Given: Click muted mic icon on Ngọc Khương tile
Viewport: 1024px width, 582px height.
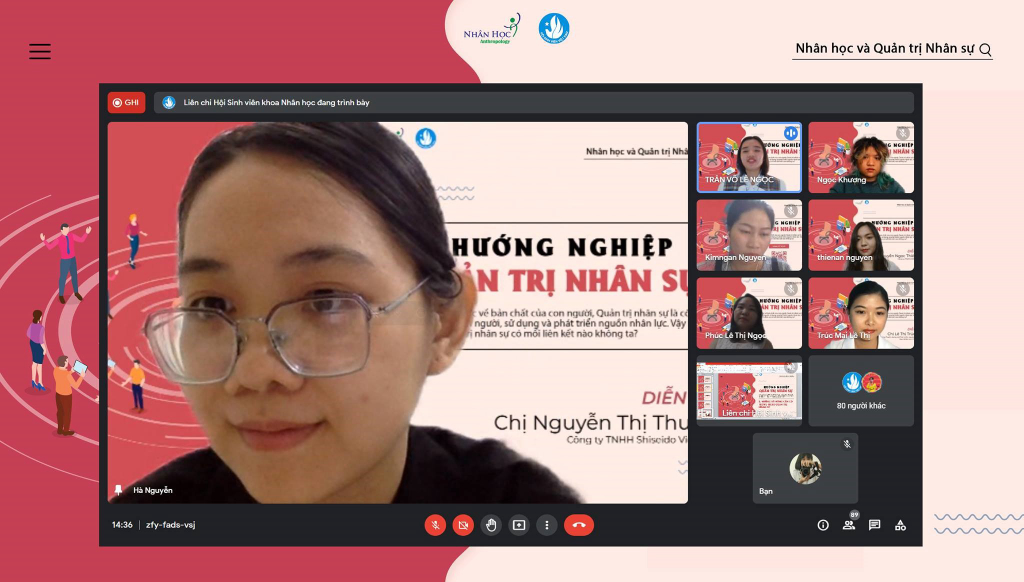Looking at the screenshot, I should point(903,133).
